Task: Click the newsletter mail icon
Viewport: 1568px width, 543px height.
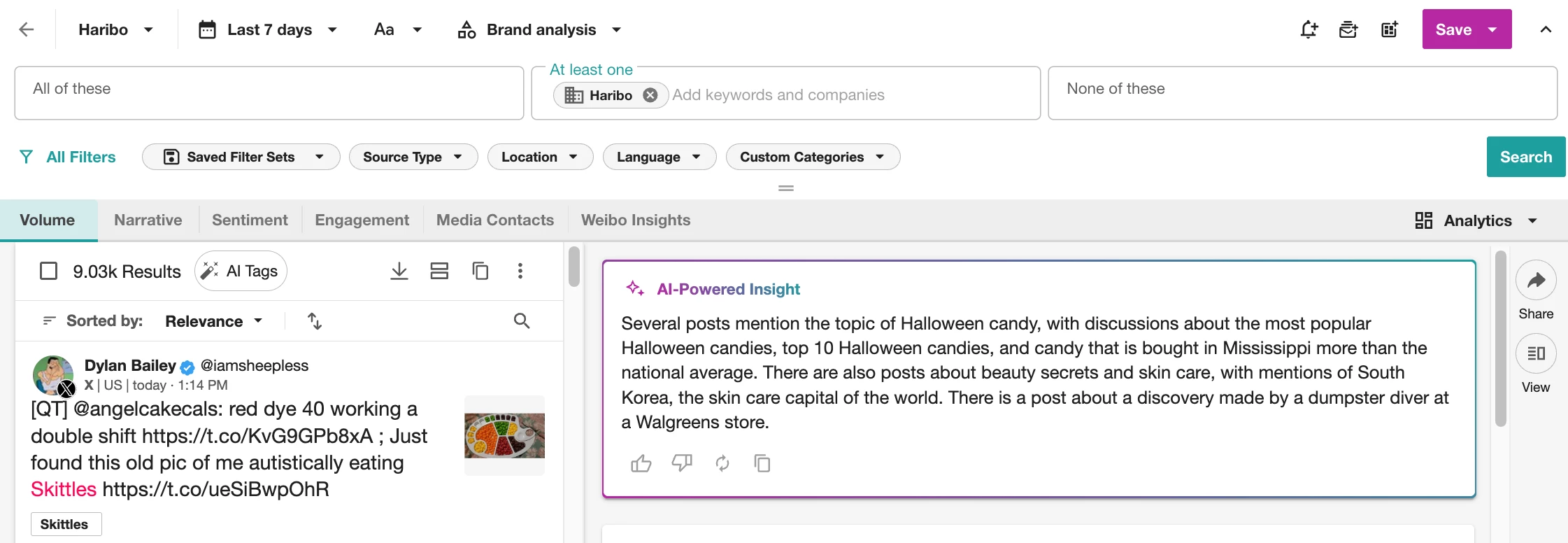Action: point(1348,29)
